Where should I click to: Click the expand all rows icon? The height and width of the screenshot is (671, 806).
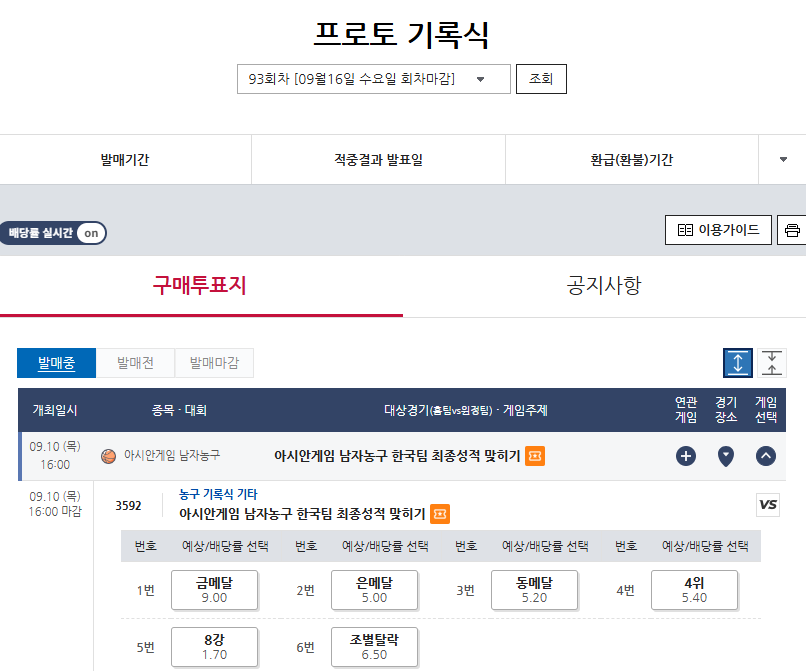pos(738,362)
